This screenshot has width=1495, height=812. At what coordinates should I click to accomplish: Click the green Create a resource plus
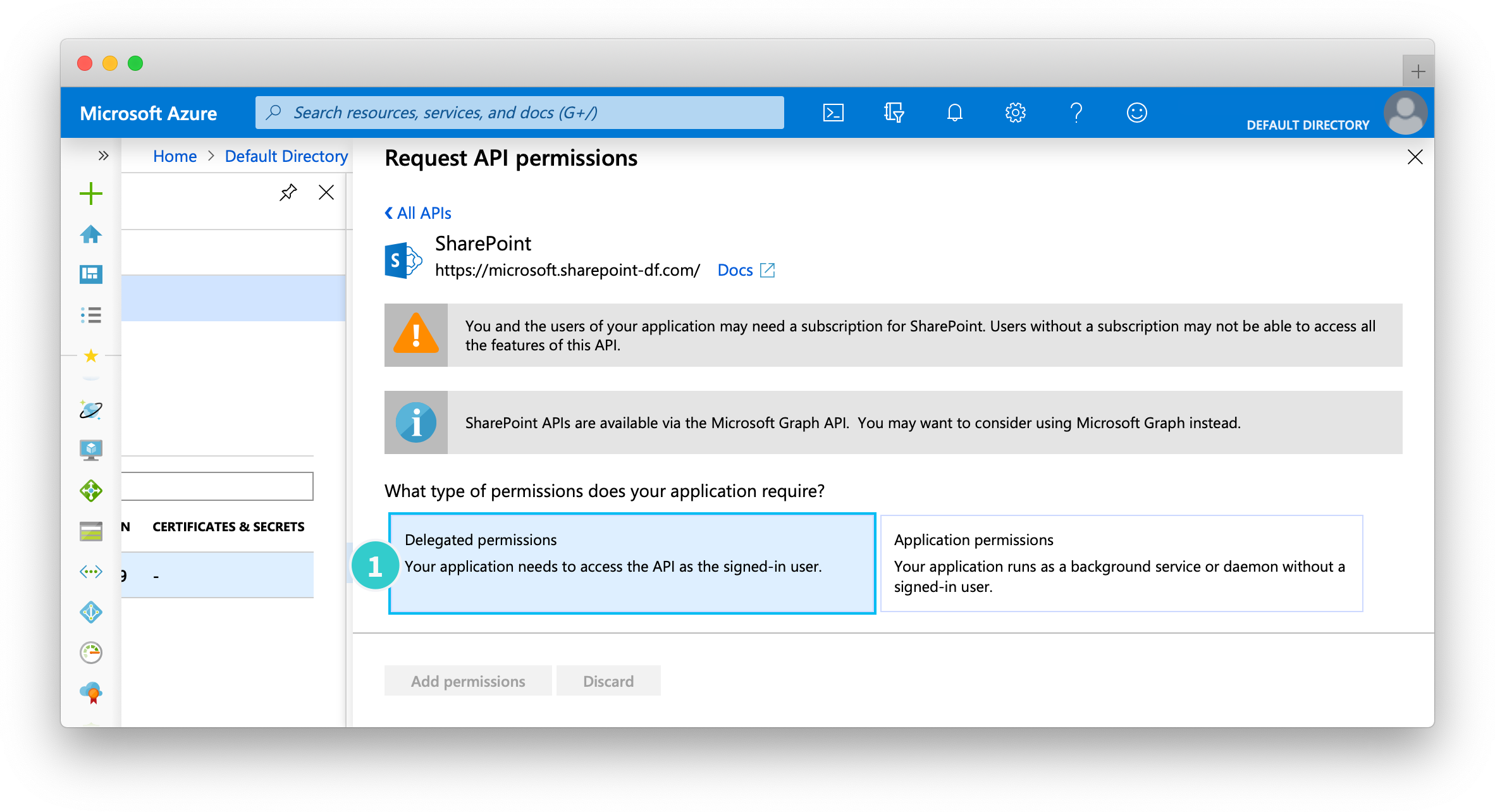[x=91, y=194]
